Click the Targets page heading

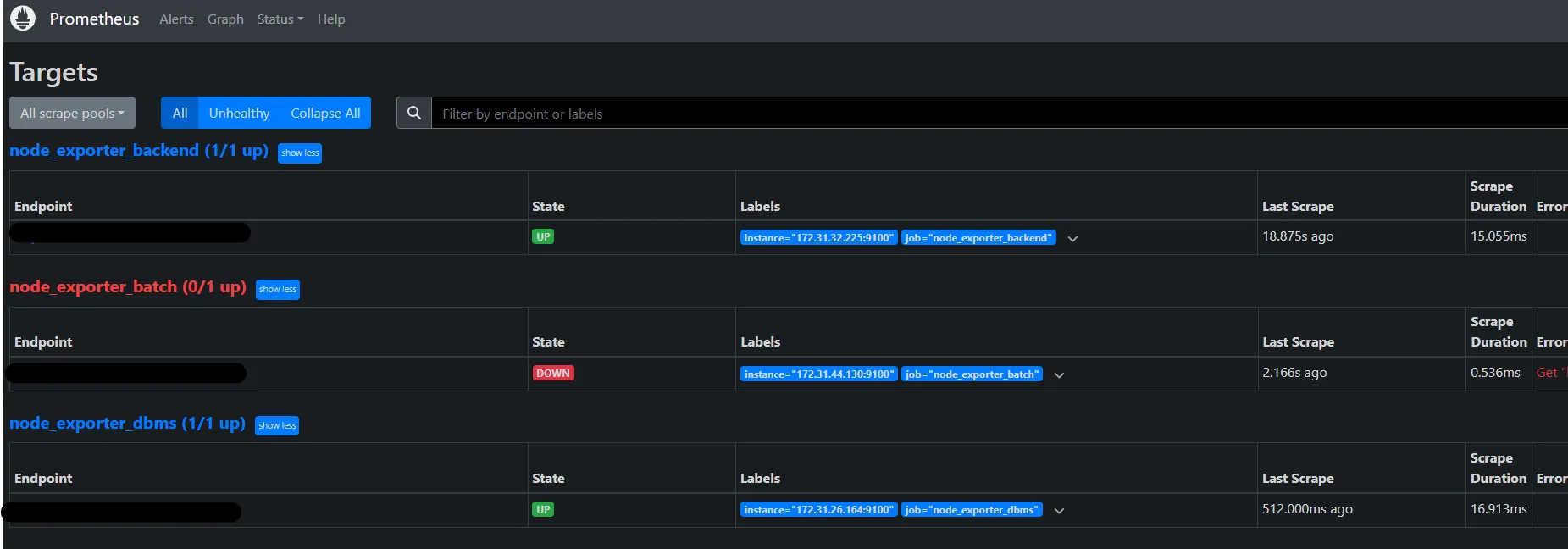[x=53, y=73]
